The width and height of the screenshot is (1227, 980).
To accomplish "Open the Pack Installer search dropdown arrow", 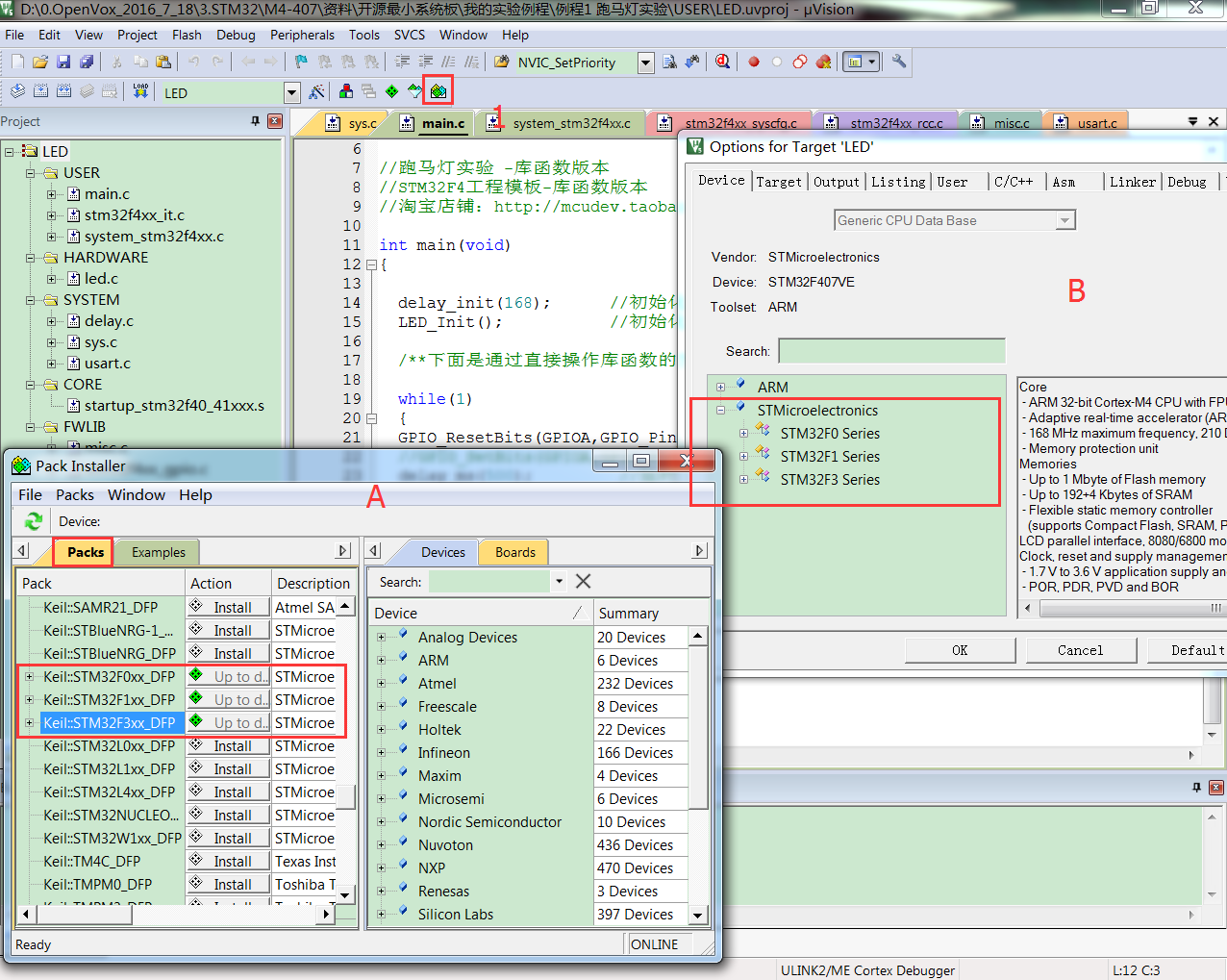I will 559,581.
